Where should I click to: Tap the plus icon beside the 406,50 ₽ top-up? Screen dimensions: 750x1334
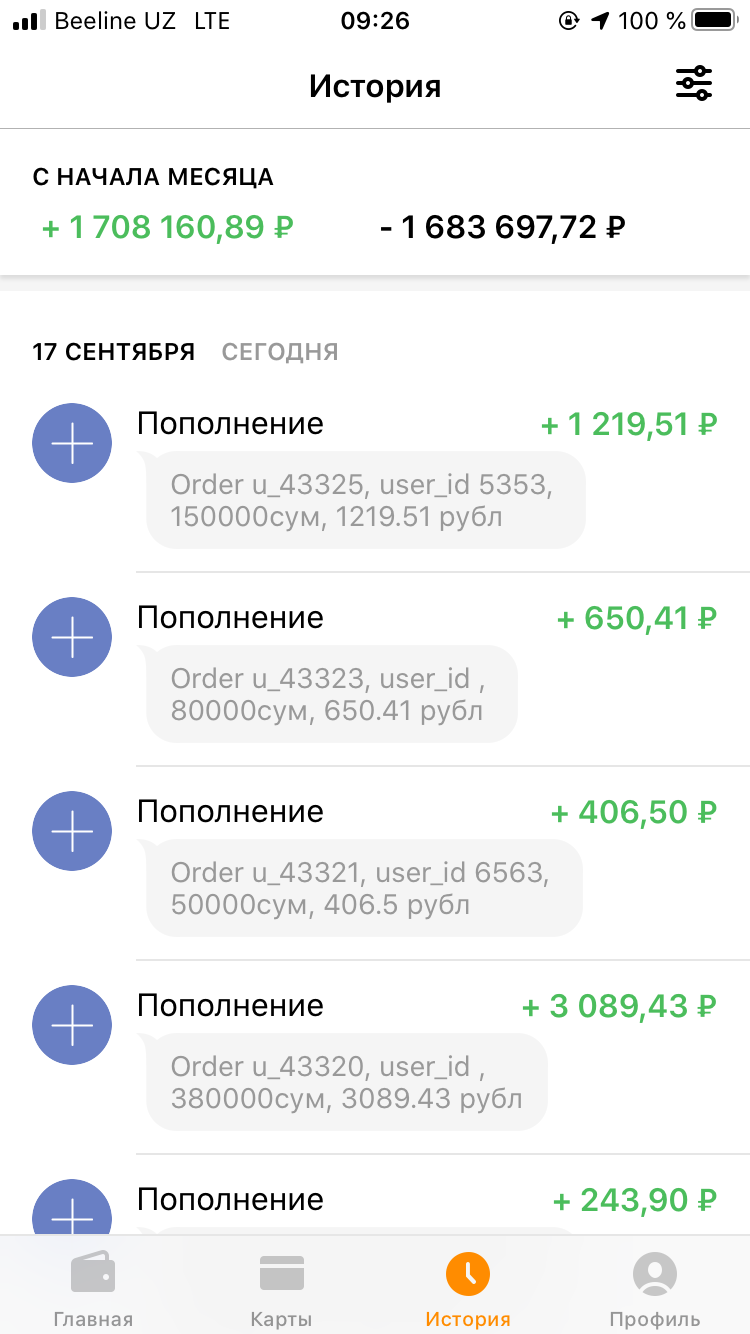coord(72,831)
